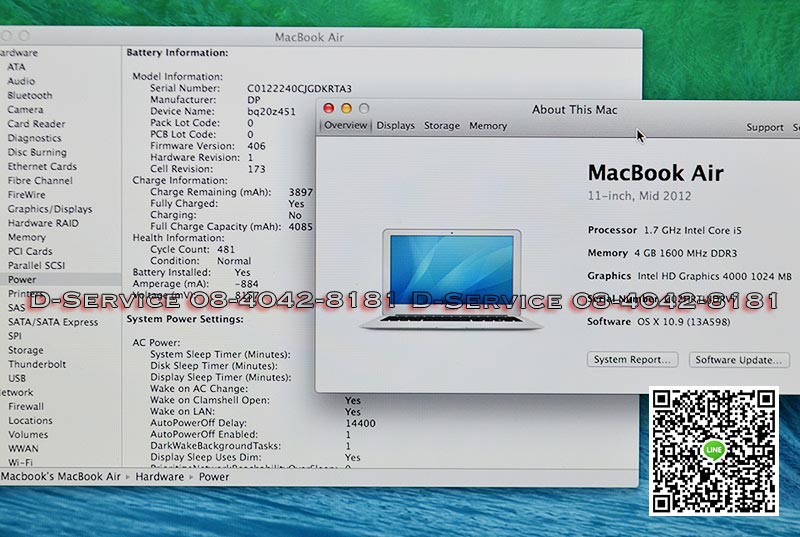Open SATA/SATA Express in the sidebar
The width and height of the screenshot is (800, 537).
coord(53,322)
